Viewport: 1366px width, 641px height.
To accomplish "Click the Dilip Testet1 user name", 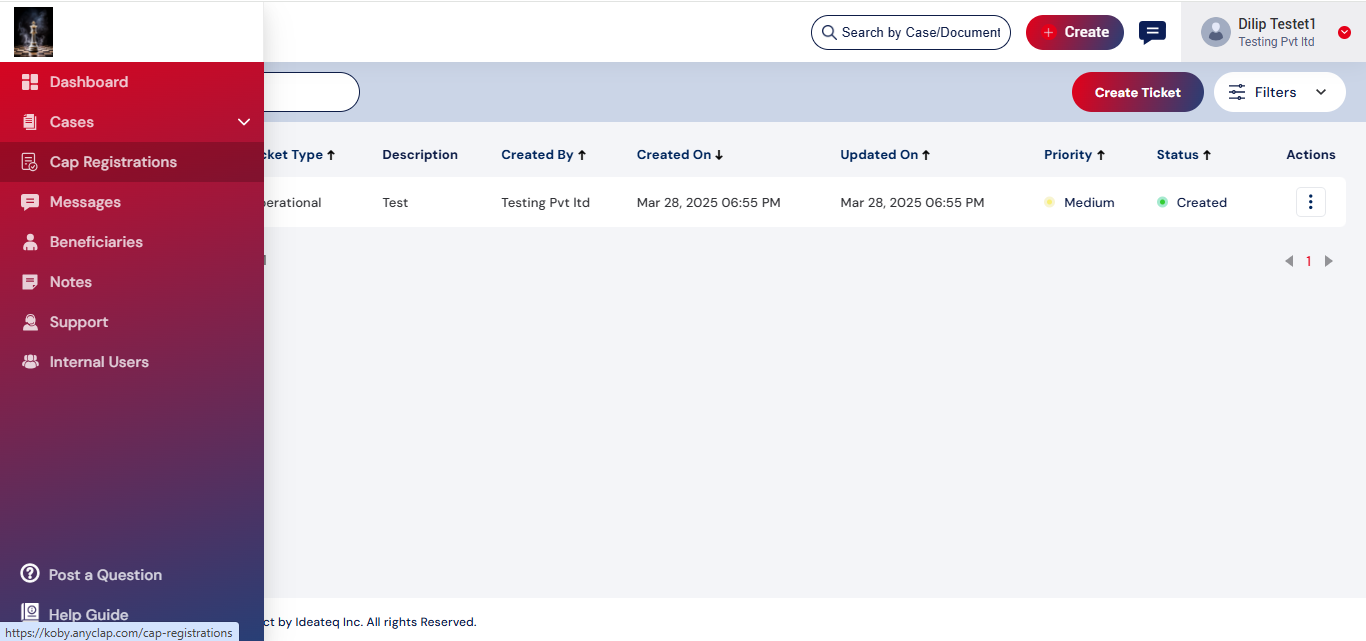I will coord(1277,24).
